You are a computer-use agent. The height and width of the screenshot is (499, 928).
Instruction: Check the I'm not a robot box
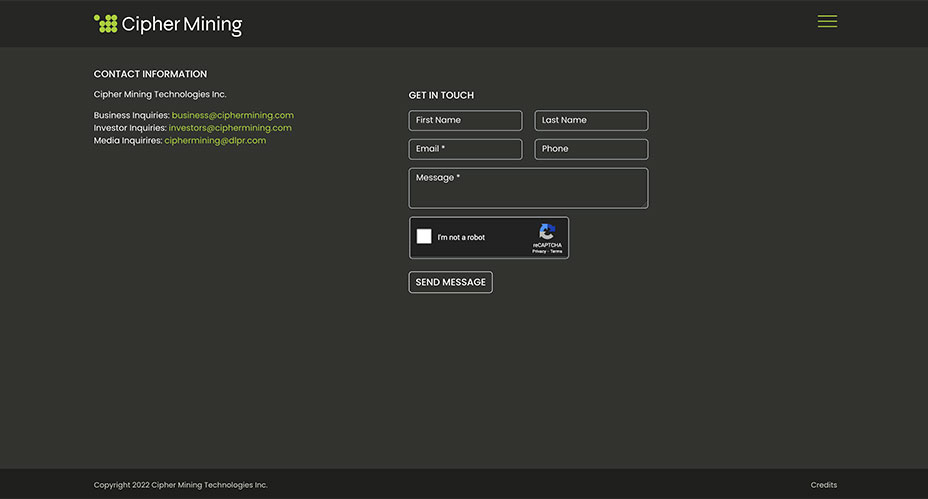tap(424, 237)
